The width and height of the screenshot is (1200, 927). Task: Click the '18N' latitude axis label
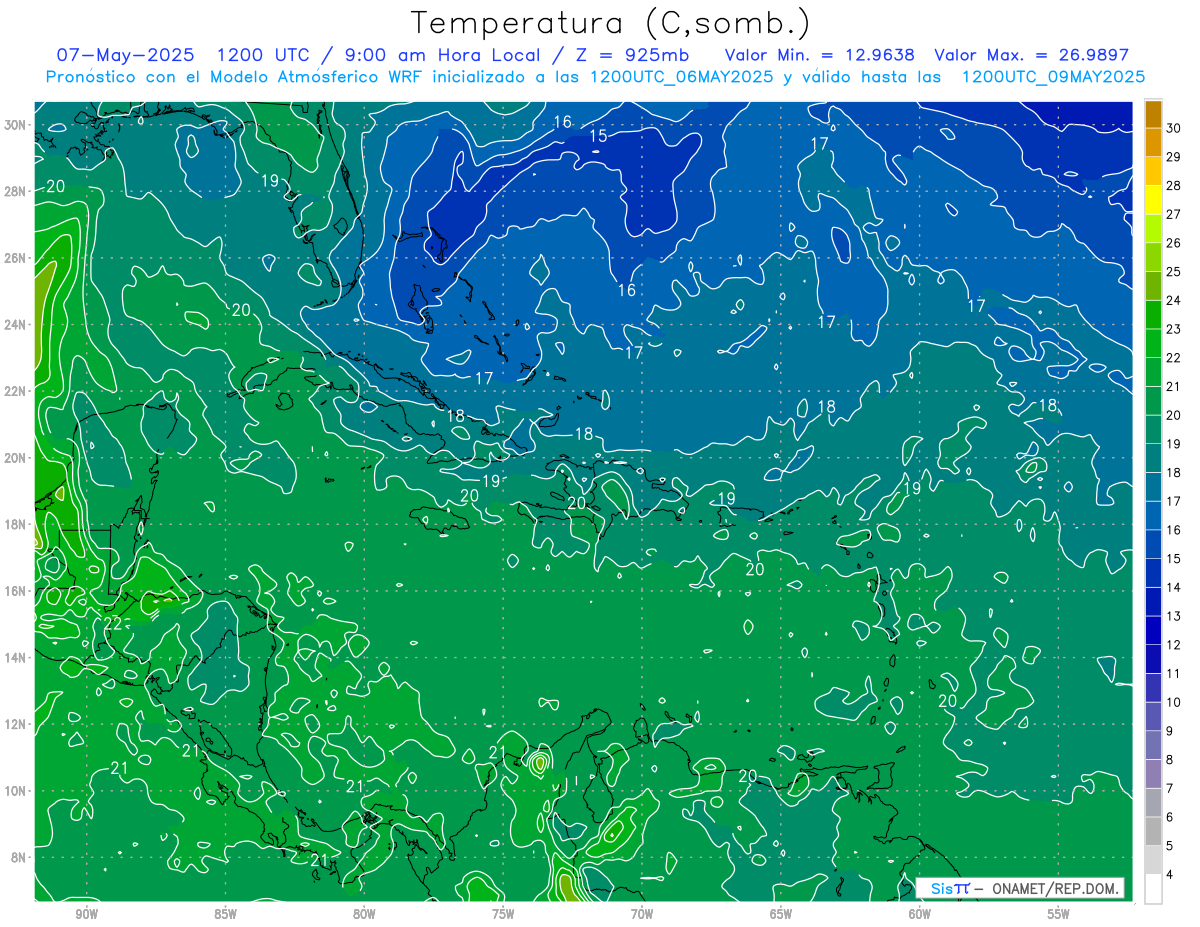tap(15, 524)
